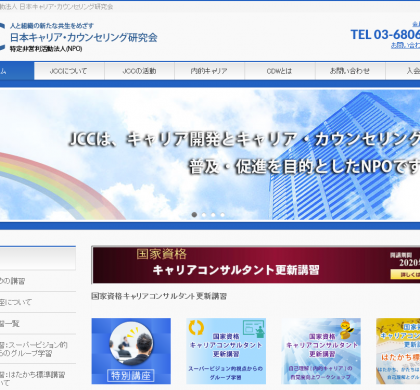
Task: Switch to the third carousel slide dot
Action: coord(213,215)
